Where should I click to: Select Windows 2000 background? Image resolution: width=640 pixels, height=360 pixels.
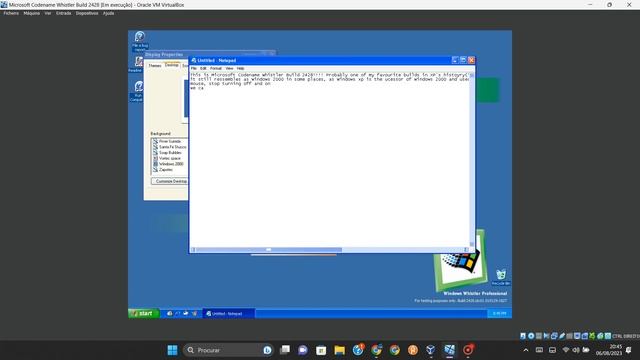170,164
